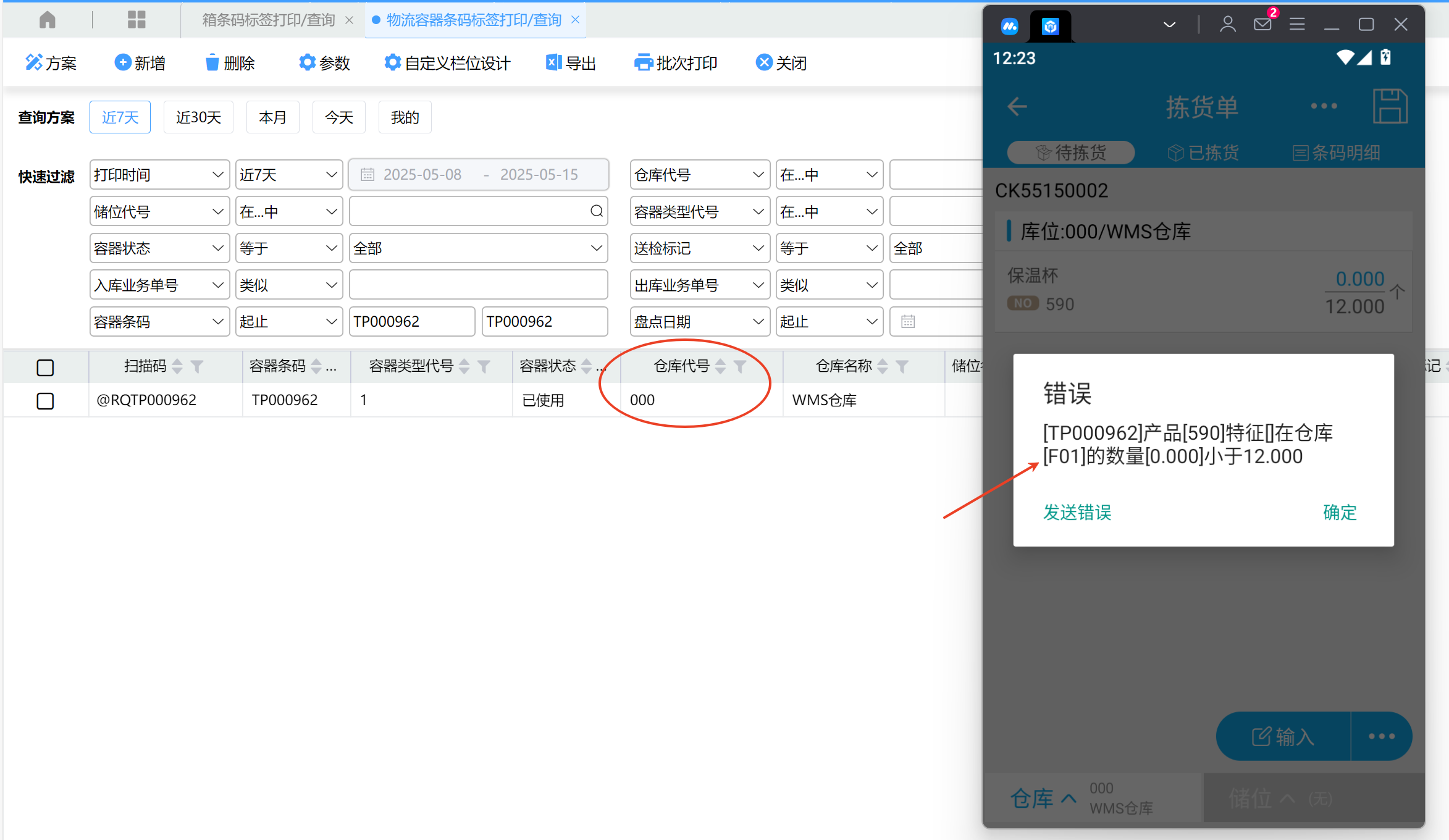Open 参数 parameters settings

click(x=324, y=62)
